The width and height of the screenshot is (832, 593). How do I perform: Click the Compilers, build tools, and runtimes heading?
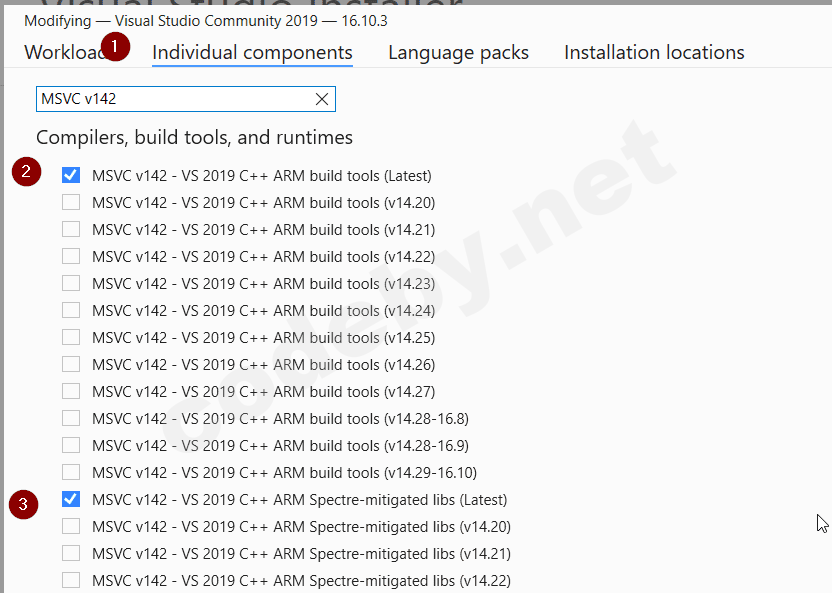coord(194,137)
